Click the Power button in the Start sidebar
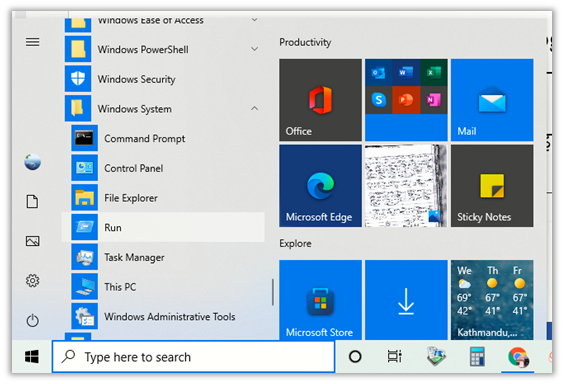This screenshot has width=564, height=384. pos(32,320)
